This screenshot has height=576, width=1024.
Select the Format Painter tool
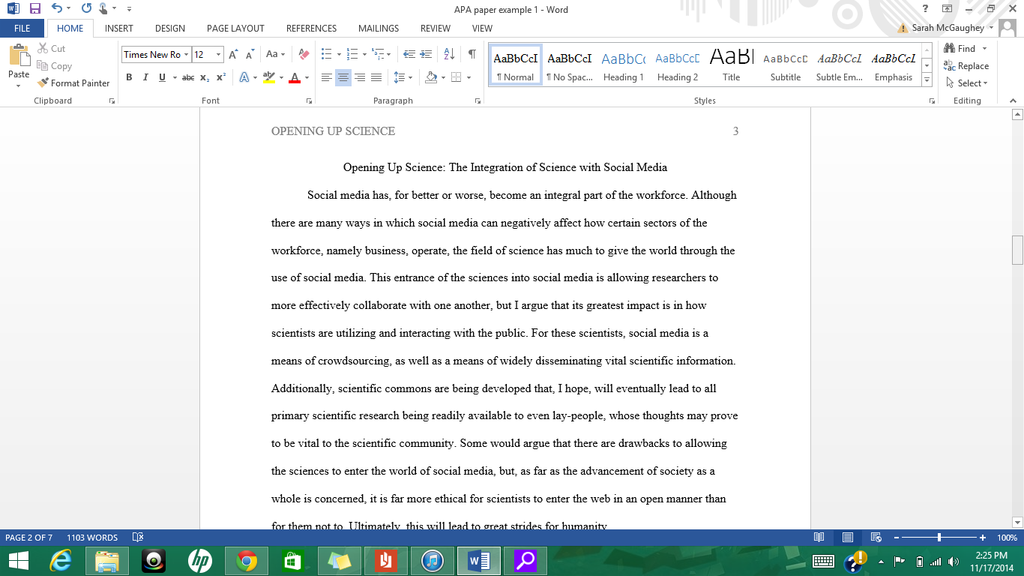(74, 83)
